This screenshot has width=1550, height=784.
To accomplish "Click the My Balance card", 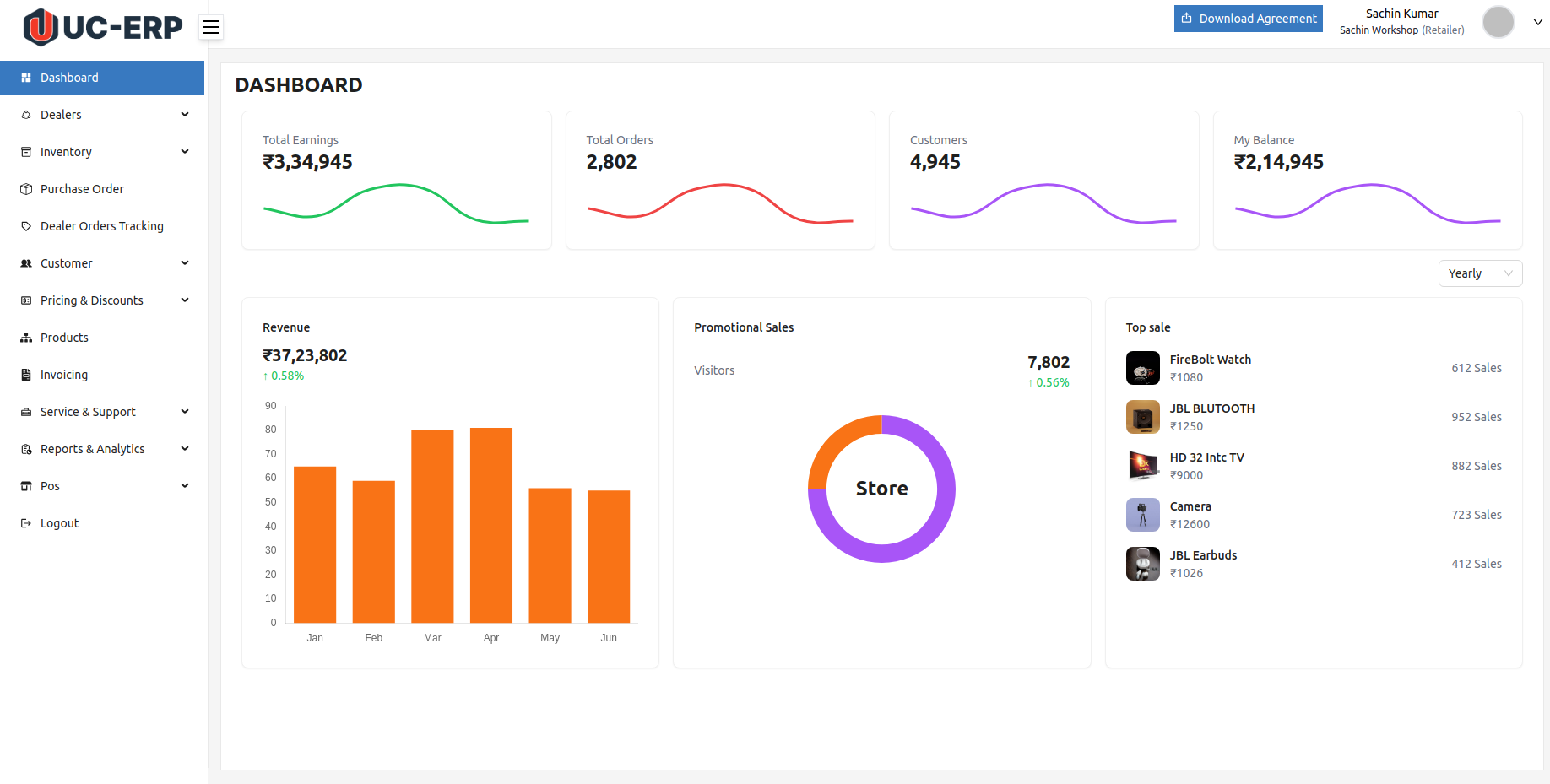I will [1368, 181].
